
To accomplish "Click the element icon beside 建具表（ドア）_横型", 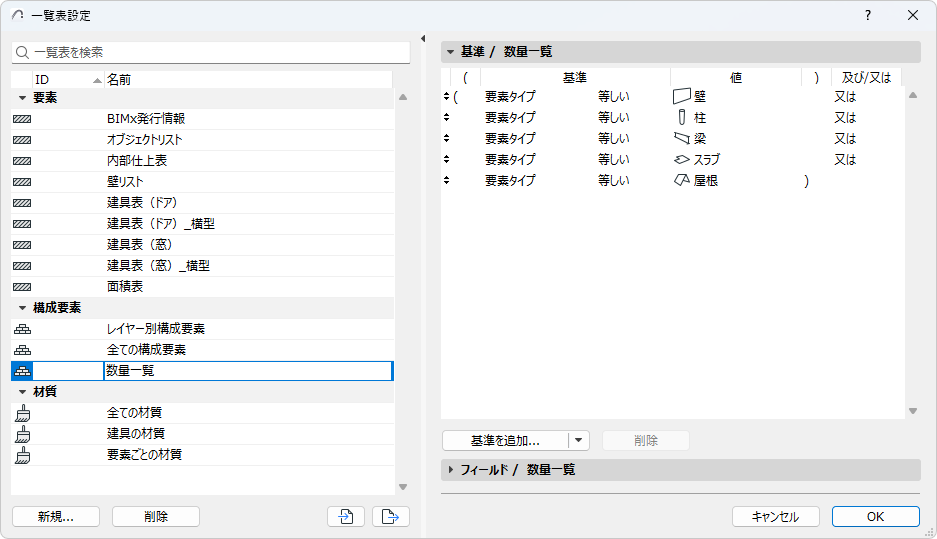I will [22, 223].
